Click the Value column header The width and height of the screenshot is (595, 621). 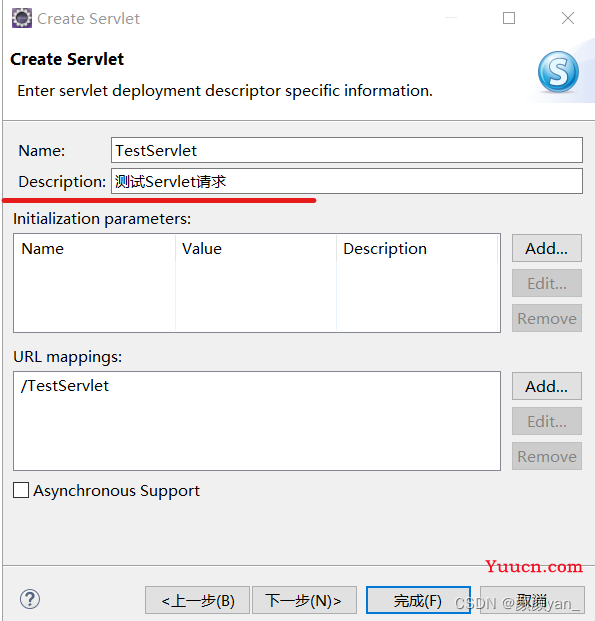coord(256,249)
